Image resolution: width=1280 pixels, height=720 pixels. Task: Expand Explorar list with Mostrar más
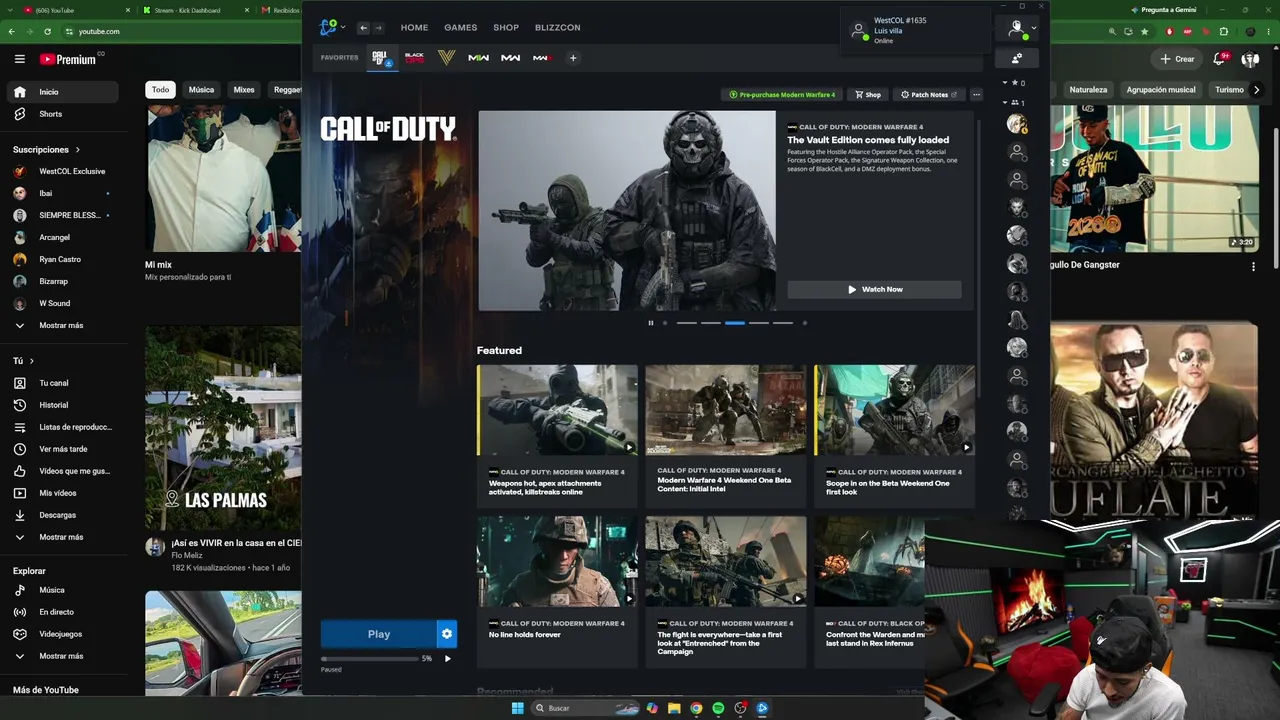pyautogui.click(x=60, y=656)
